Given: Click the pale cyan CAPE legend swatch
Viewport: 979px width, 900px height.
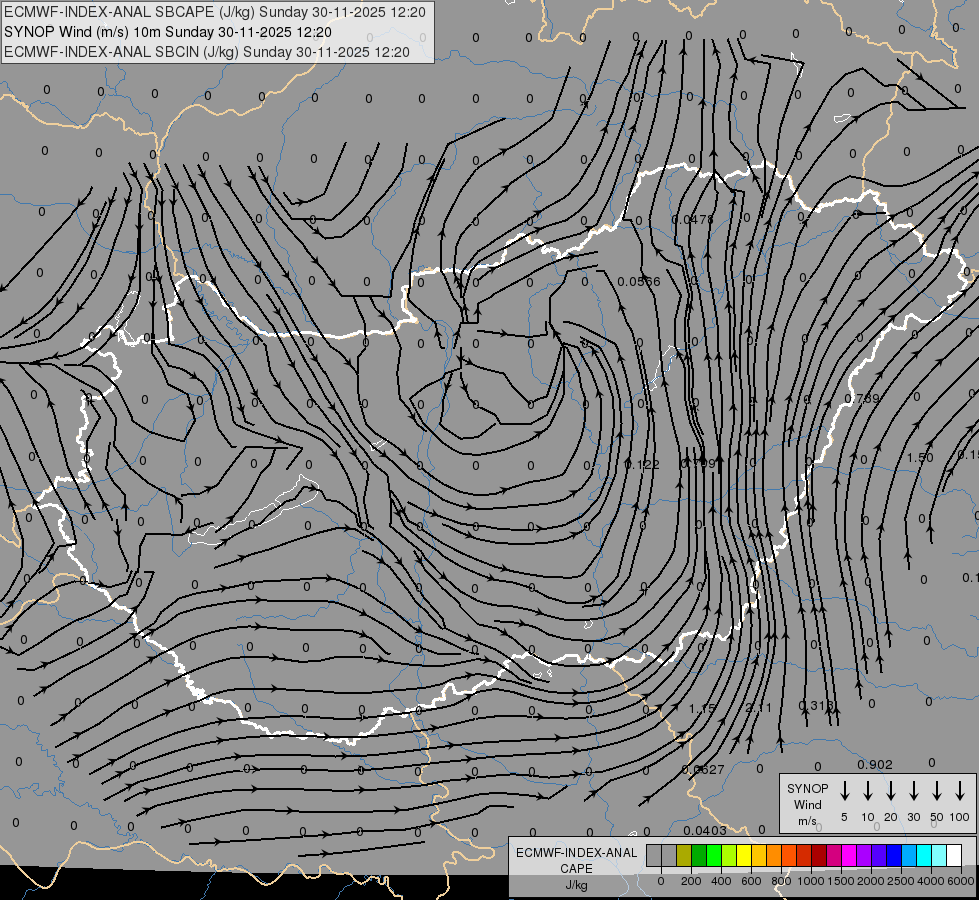Looking at the screenshot, I should pos(938,855).
